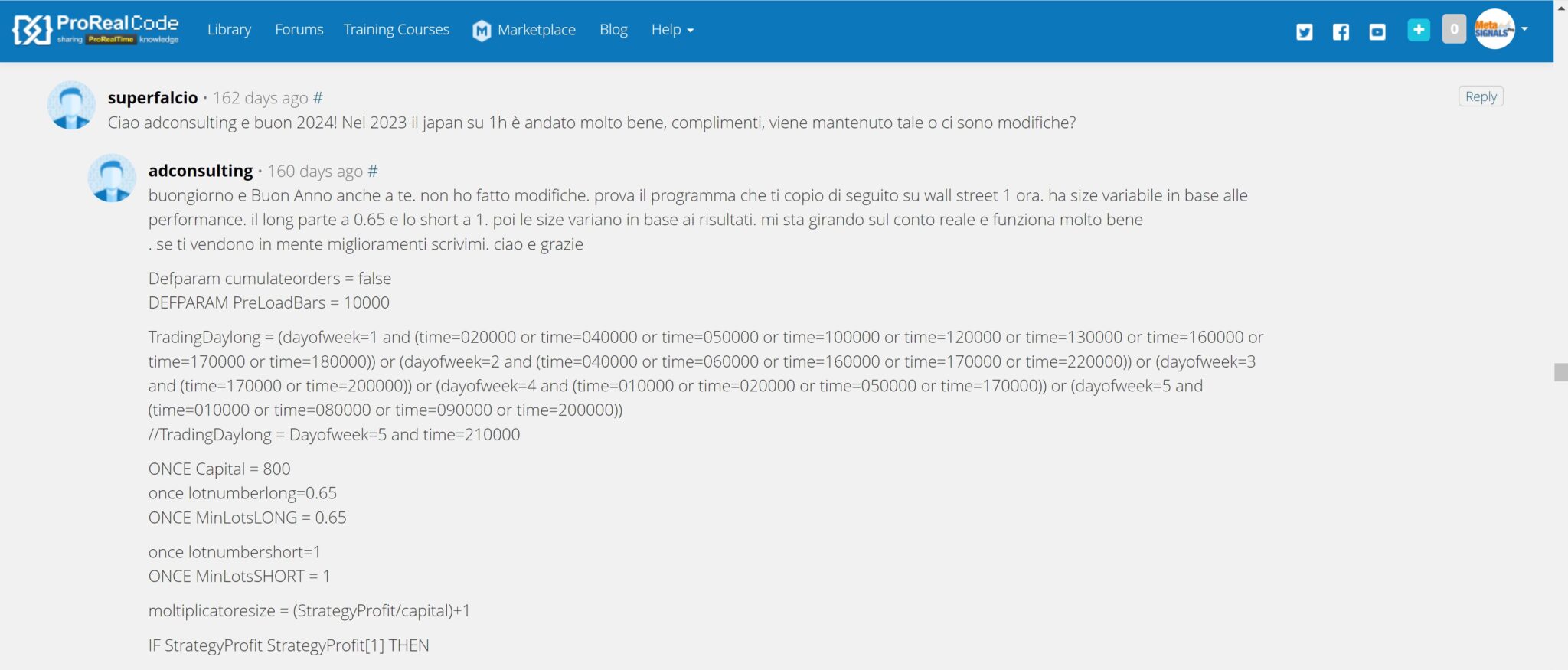This screenshot has width=1568, height=670.
Task: Expand the user account dropdown caret
Action: click(x=1524, y=29)
